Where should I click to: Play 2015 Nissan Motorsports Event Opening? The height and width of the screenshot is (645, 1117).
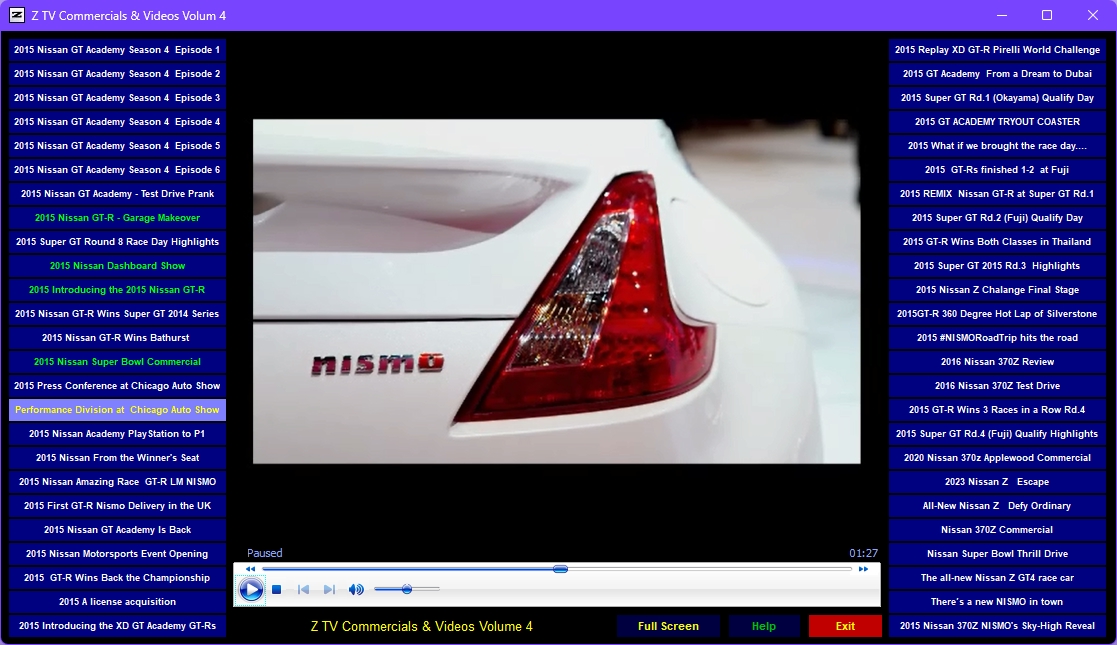[x=117, y=554]
